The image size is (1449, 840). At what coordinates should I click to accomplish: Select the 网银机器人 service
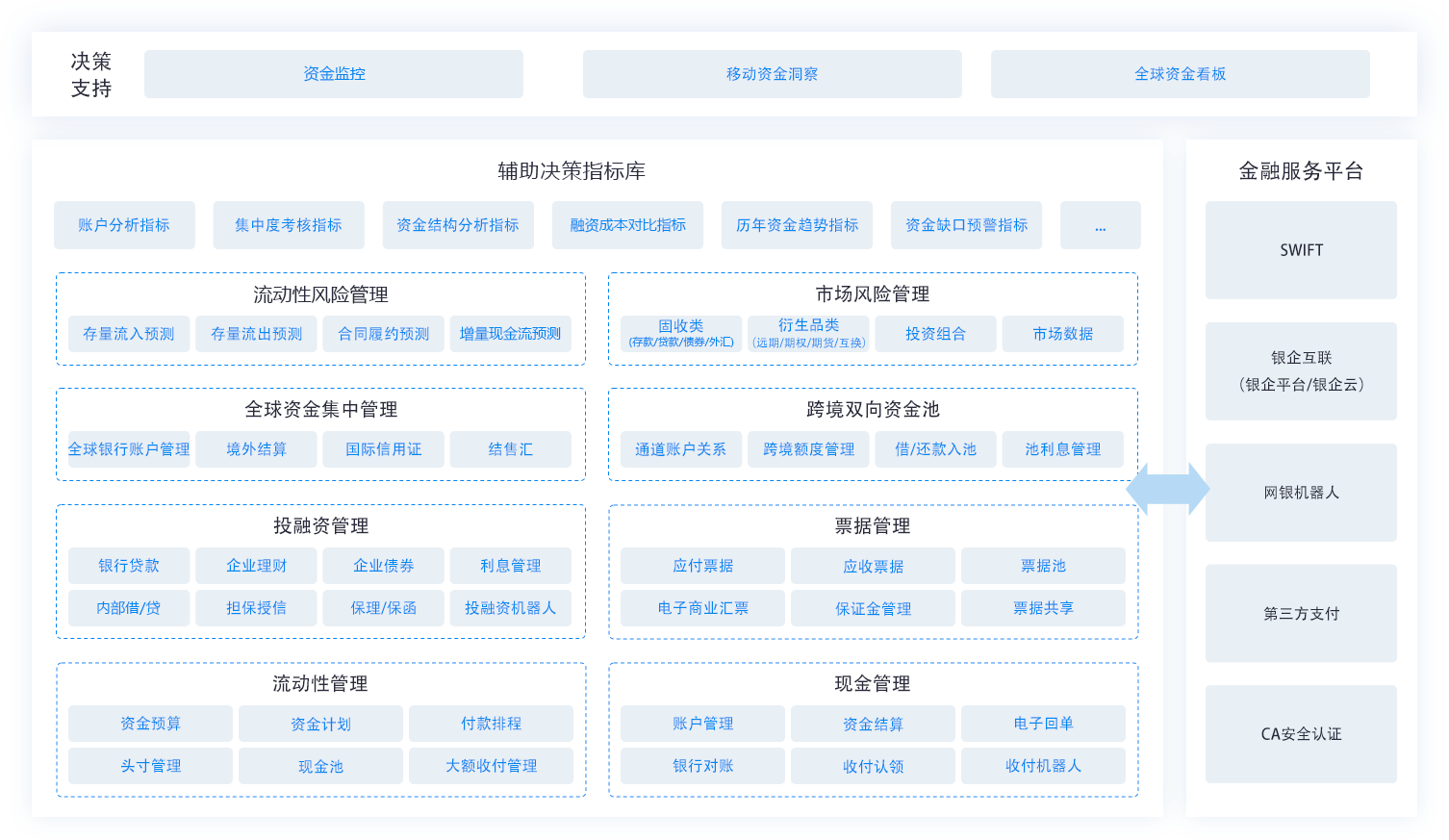click(x=1301, y=492)
